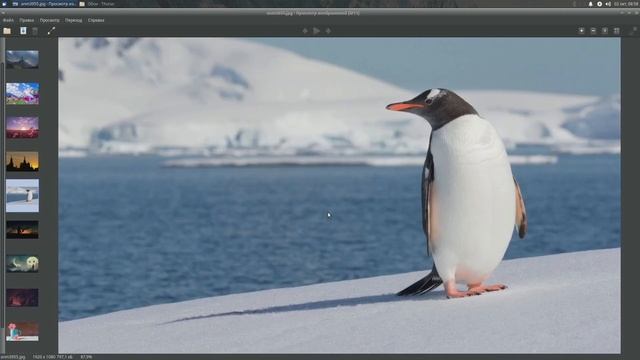640x360 pixels.
Task: Select the colorful anime sky thumbnail
Action: [x=22, y=93]
